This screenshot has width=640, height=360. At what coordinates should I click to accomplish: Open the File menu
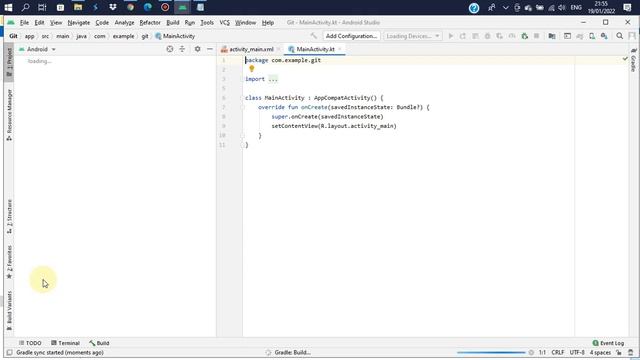tap(24, 22)
